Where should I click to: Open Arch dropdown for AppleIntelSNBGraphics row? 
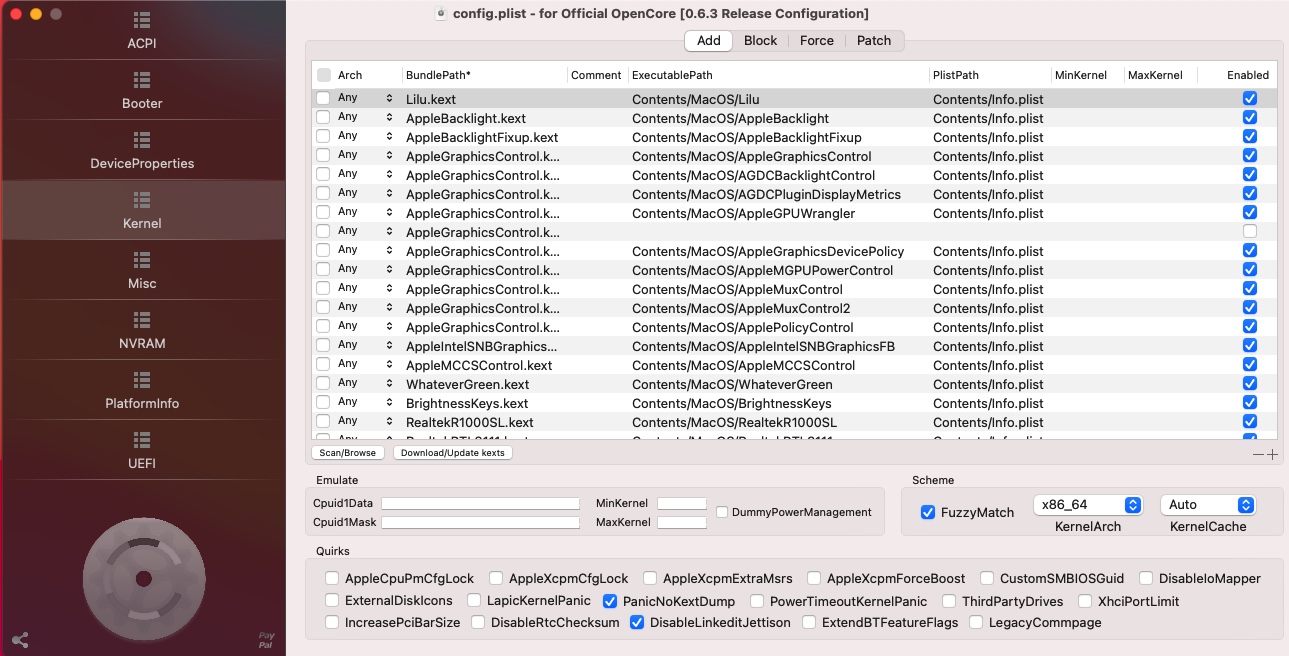pyautogui.click(x=389, y=346)
